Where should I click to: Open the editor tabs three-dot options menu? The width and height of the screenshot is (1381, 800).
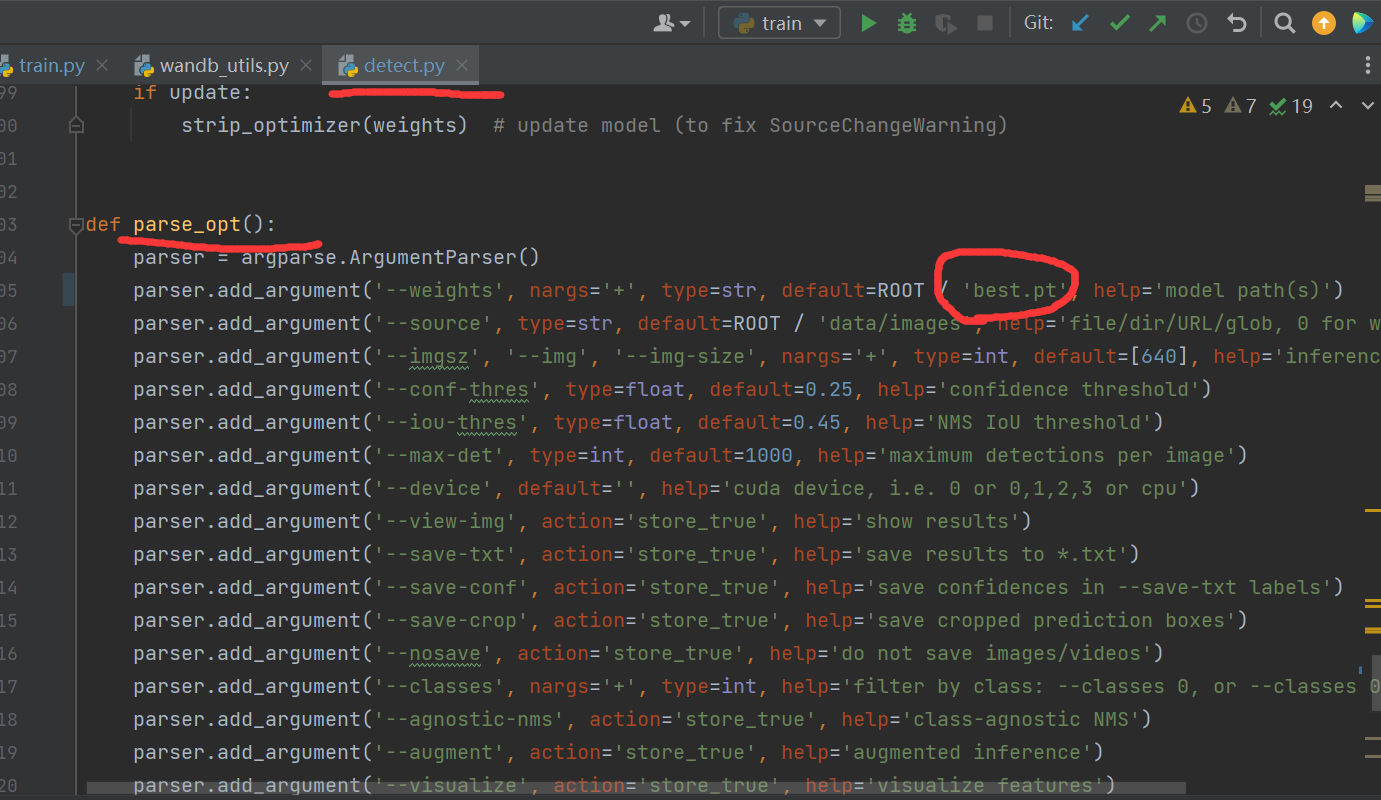1367,65
